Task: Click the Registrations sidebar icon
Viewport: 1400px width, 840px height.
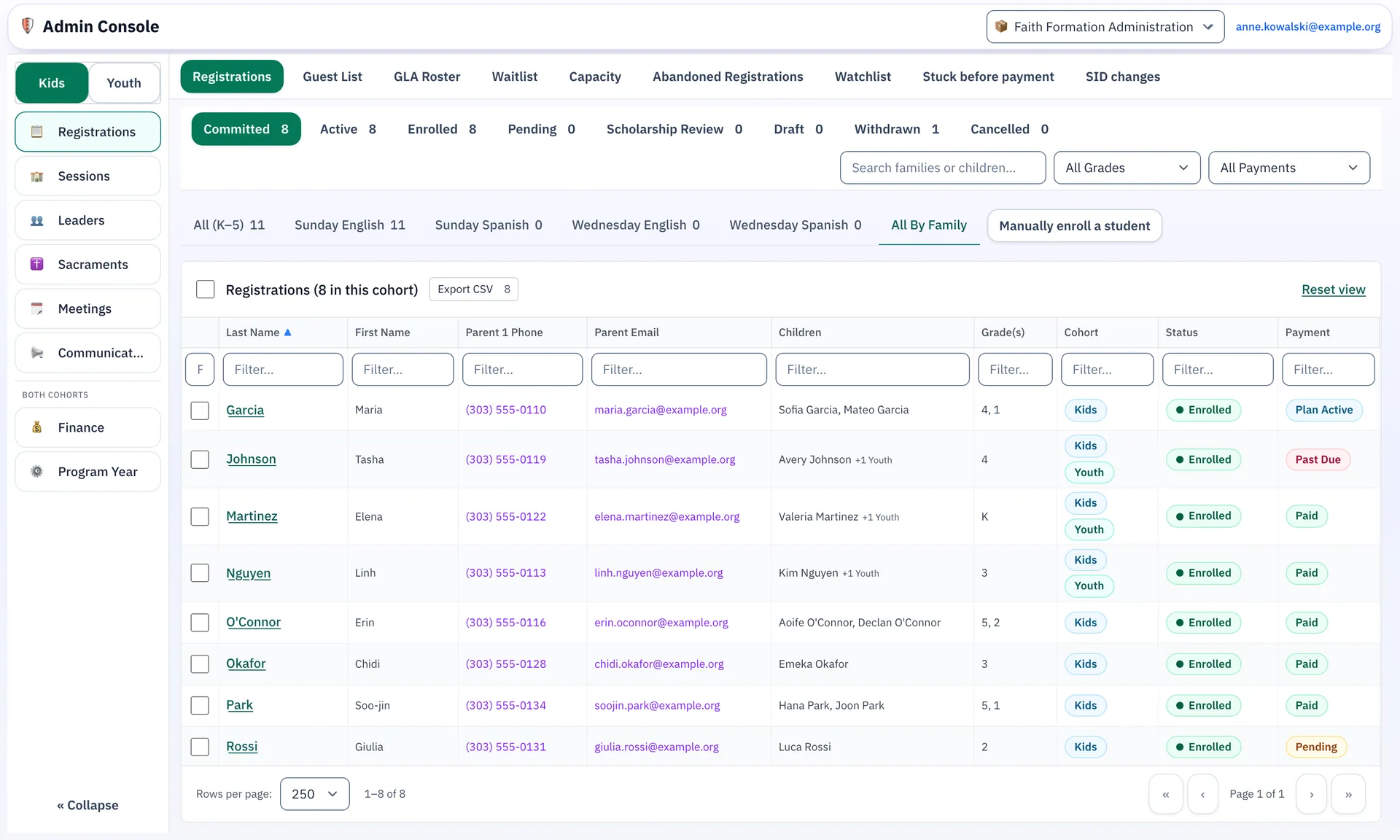Action: (x=37, y=132)
